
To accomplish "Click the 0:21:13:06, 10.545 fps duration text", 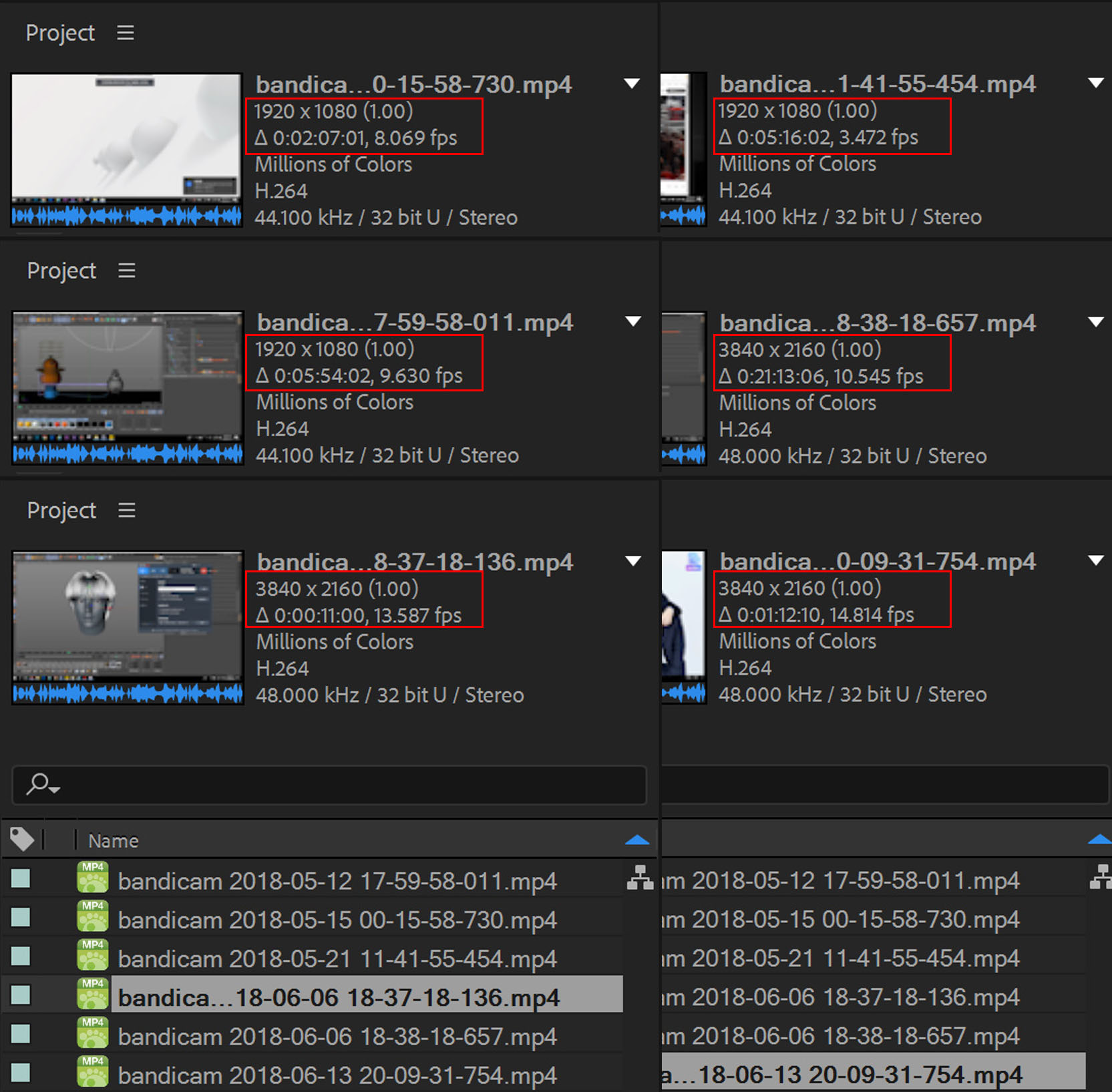I will [x=821, y=376].
